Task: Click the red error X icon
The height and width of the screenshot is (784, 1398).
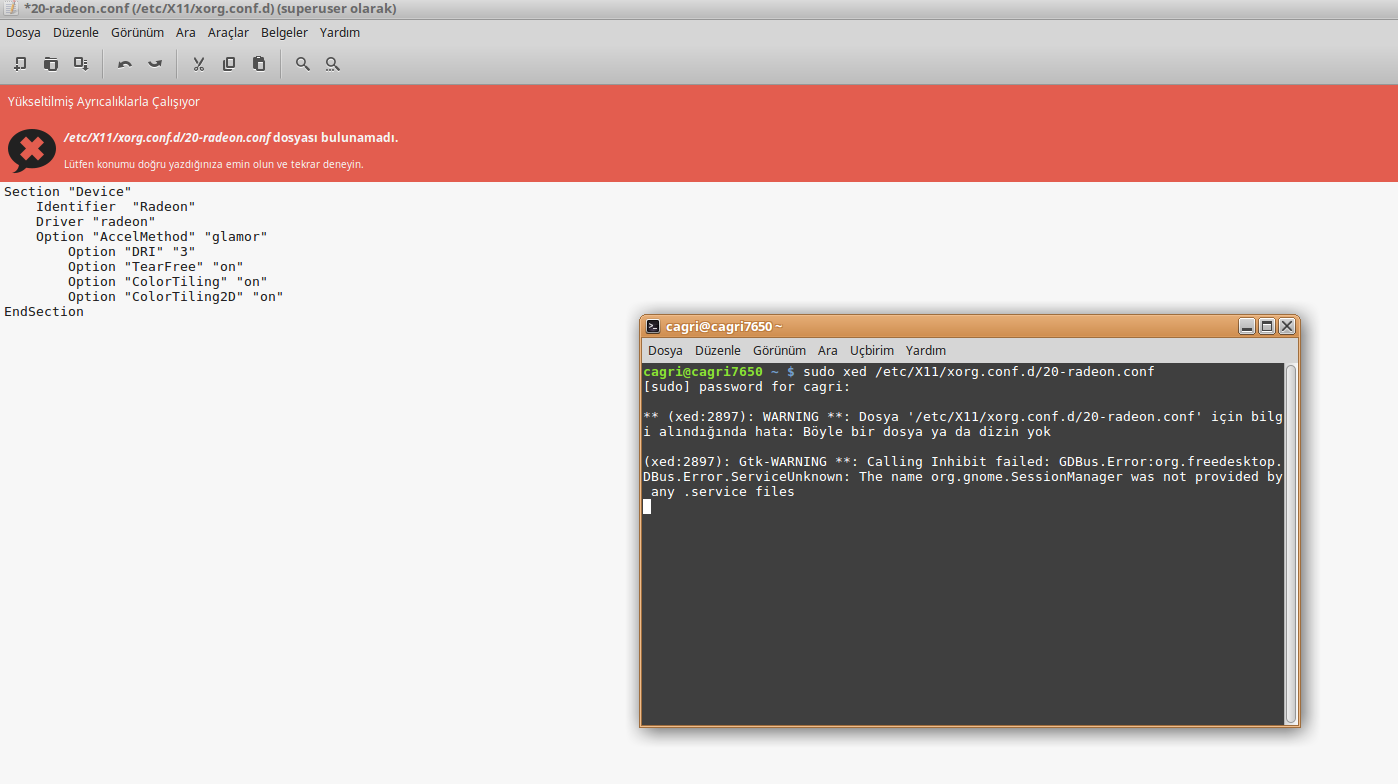Action: coord(32,150)
